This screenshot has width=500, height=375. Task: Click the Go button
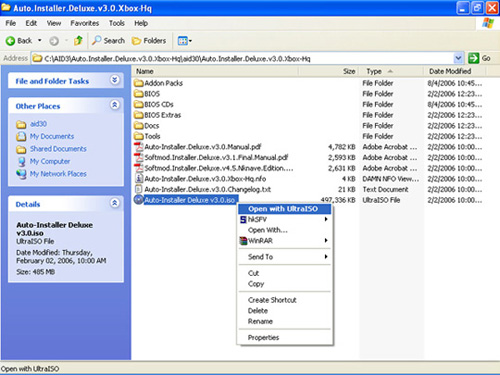479,58
